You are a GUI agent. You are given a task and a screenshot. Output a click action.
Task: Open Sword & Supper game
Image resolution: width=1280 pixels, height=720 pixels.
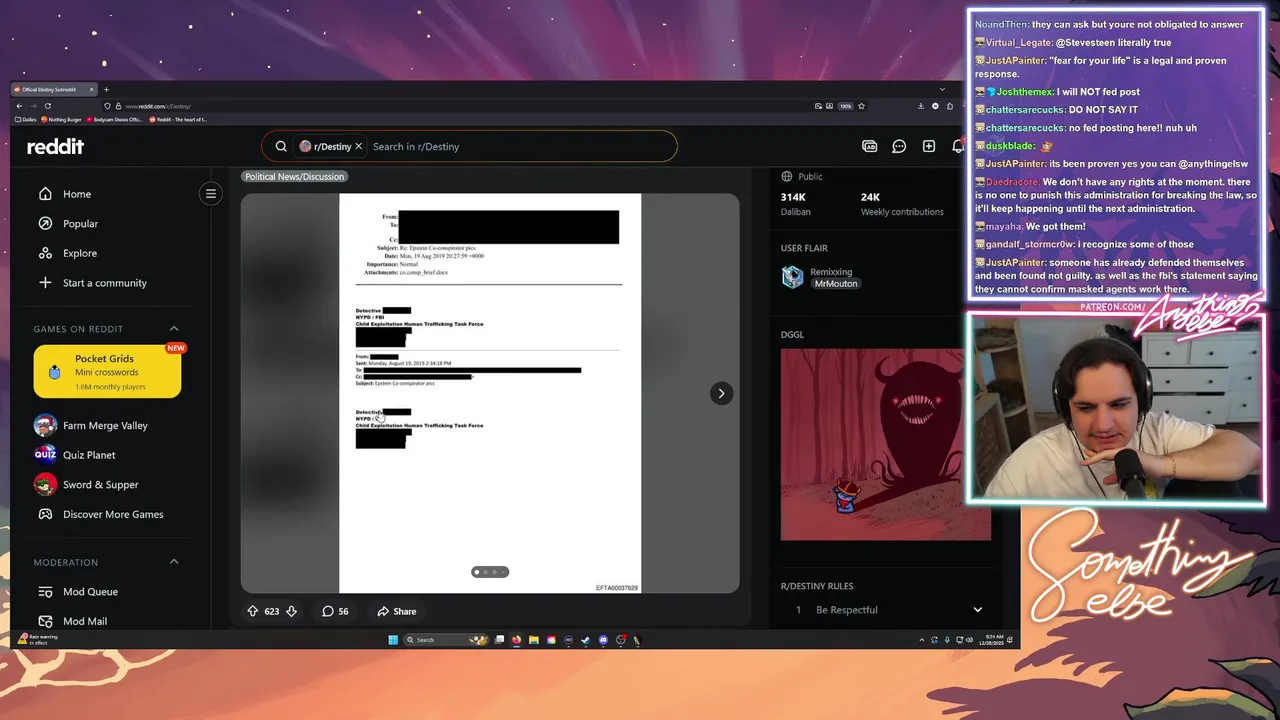pos(100,485)
